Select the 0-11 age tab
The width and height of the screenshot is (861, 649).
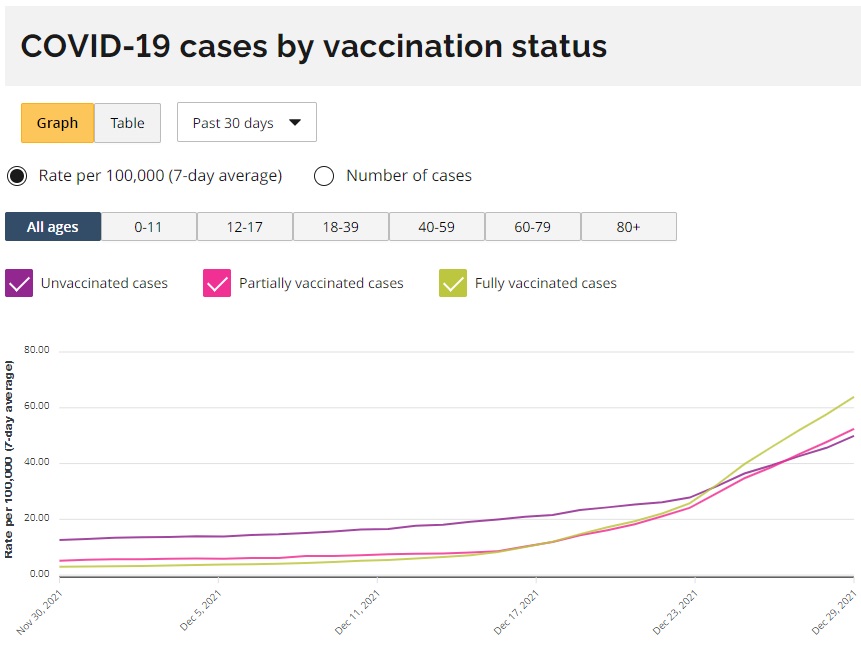(148, 227)
